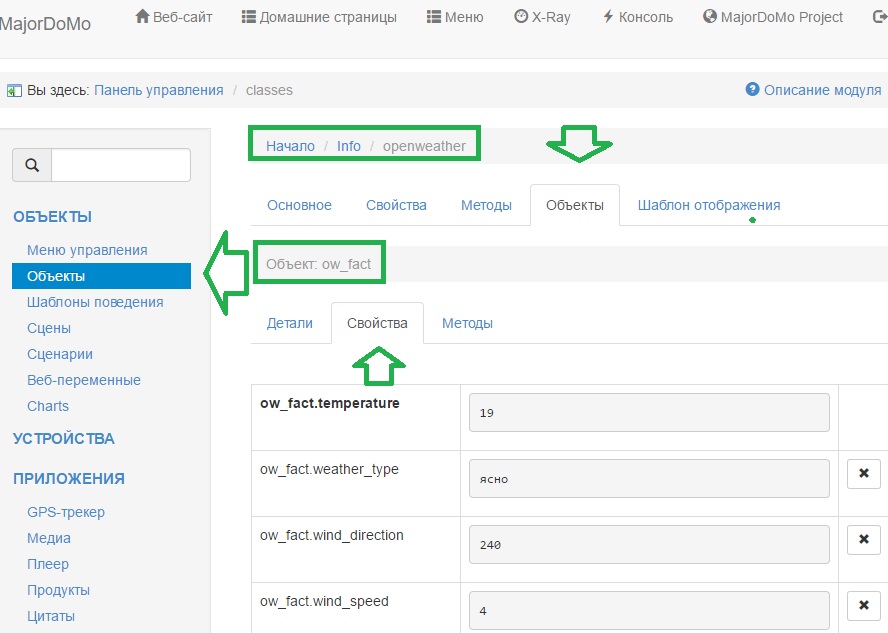The image size is (888, 633).
Task: Open Шаблоны поведения in sidebar
Action: tap(95, 302)
